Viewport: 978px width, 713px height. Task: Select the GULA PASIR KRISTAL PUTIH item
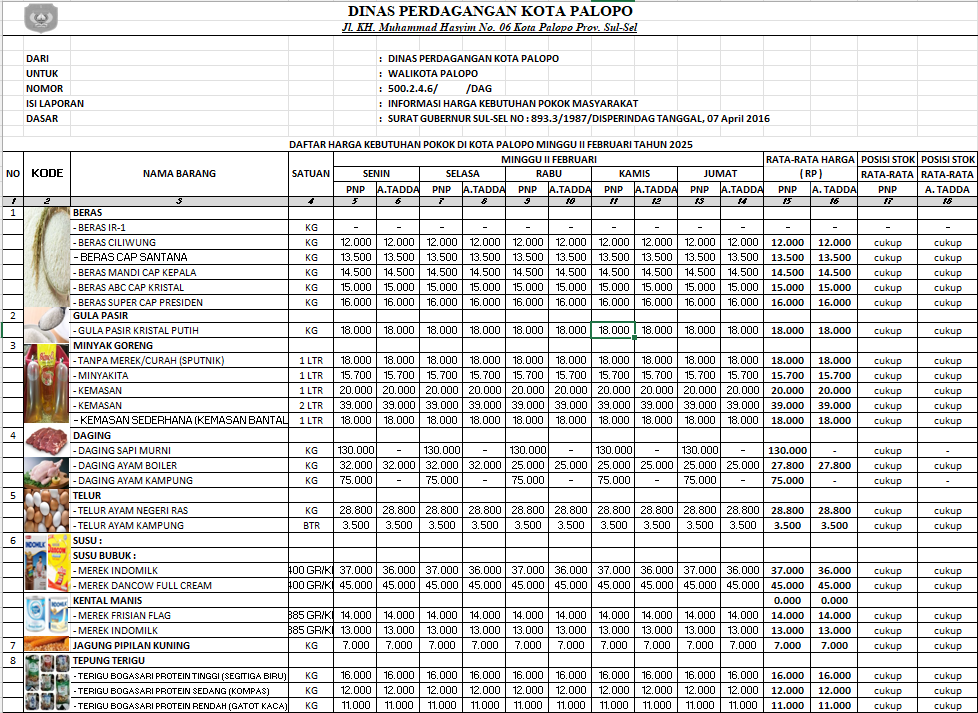pyautogui.click(x=135, y=331)
